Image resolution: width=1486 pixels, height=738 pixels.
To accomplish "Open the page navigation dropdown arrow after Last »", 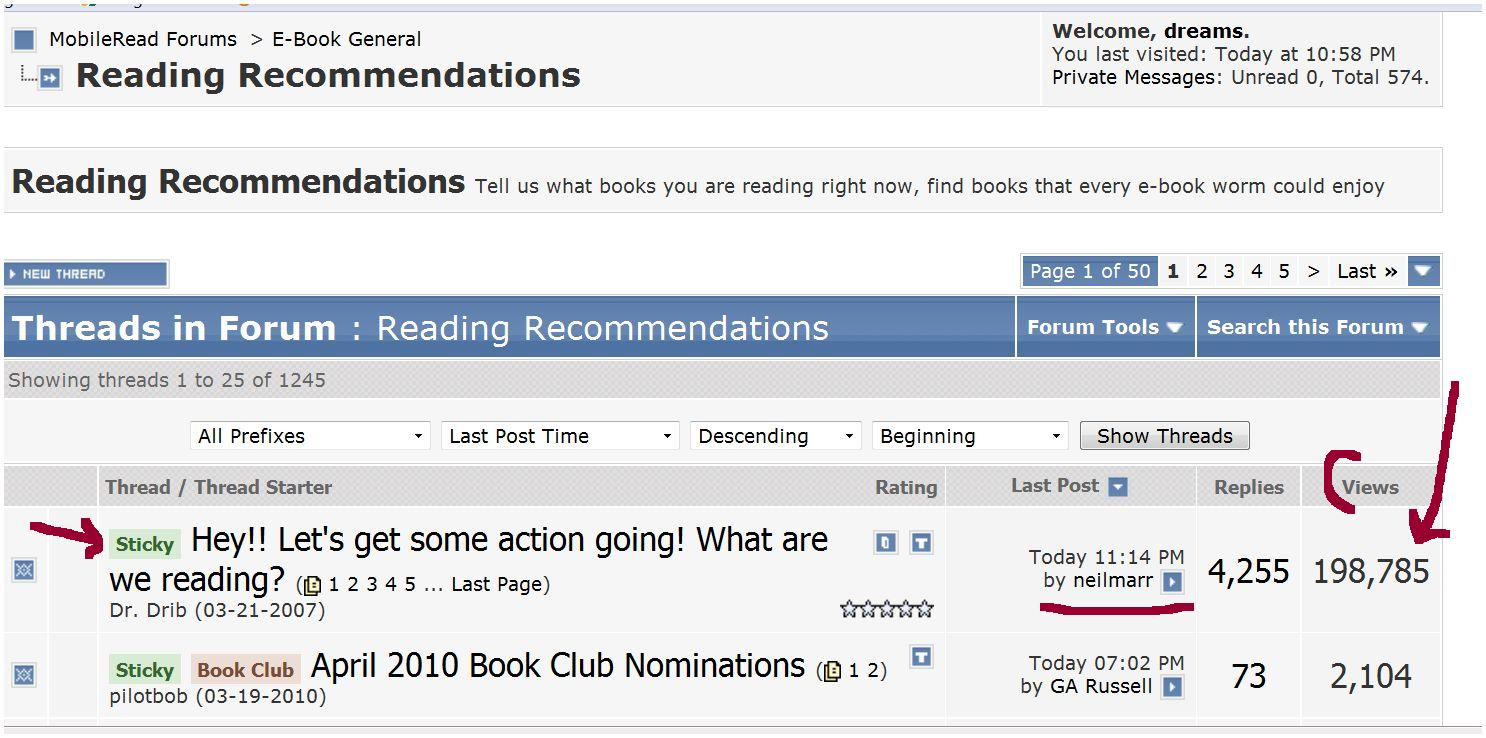I will click(x=1423, y=271).
